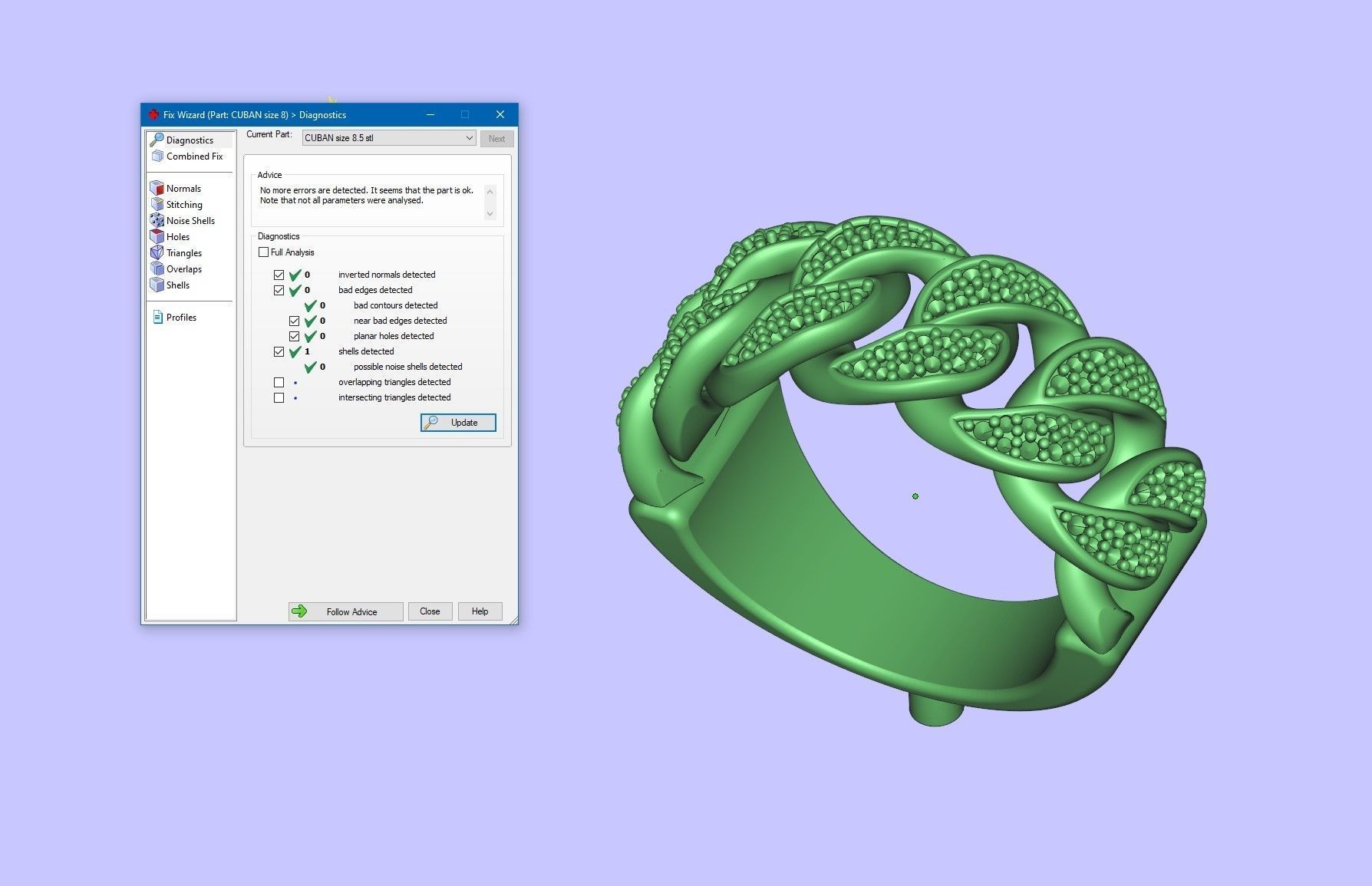Click the Triangles icon
This screenshot has width=1372, height=886.
[x=157, y=252]
